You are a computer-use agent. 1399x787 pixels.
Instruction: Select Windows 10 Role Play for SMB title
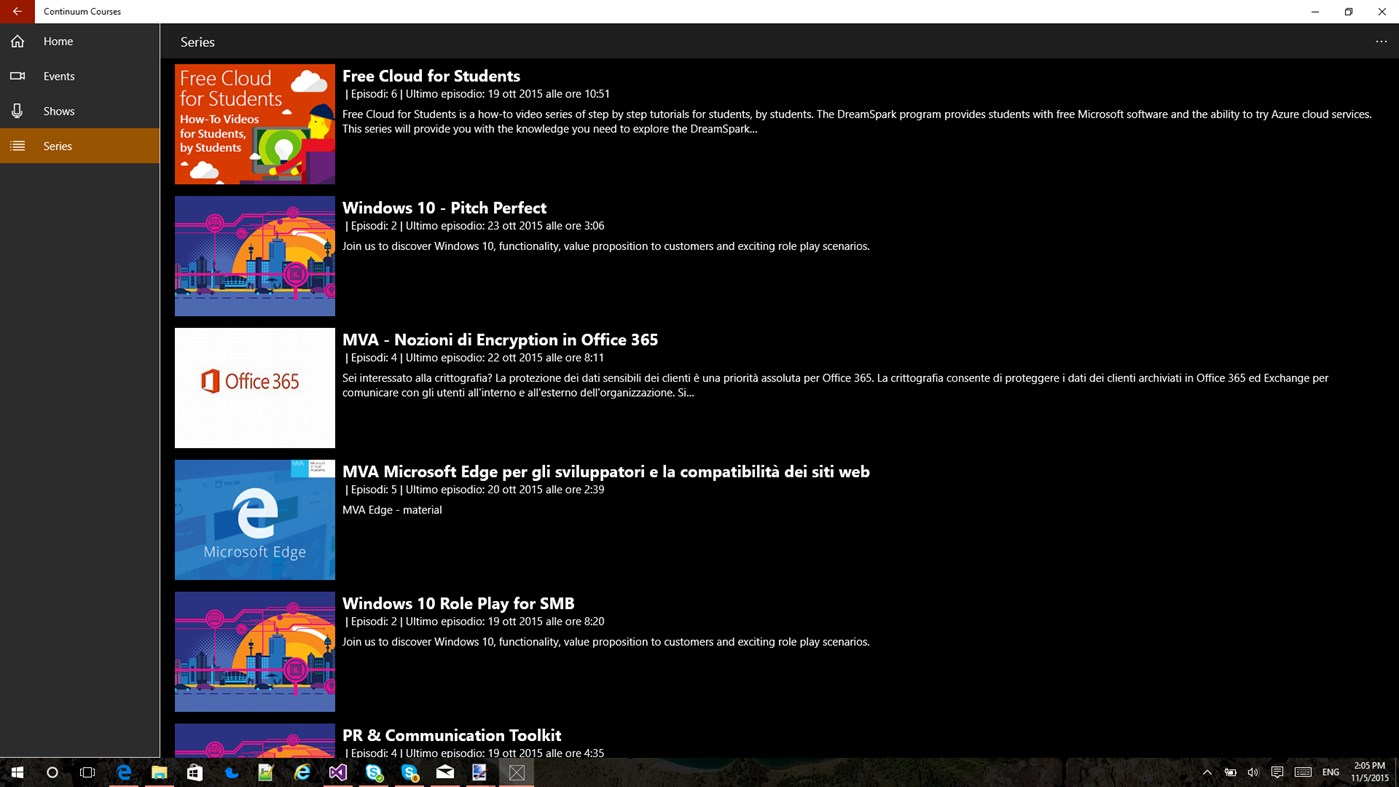pyautogui.click(x=458, y=604)
